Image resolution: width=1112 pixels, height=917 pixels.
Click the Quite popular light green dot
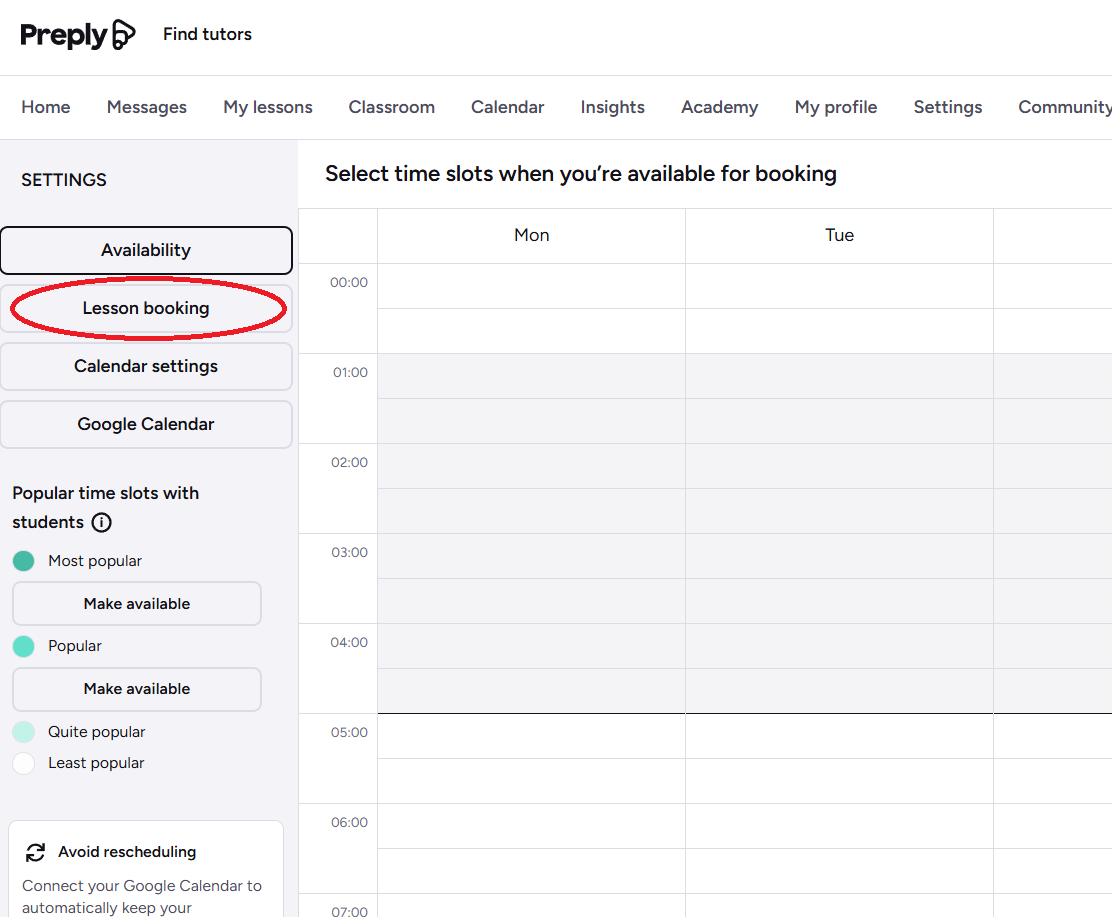tap(24, 732)
